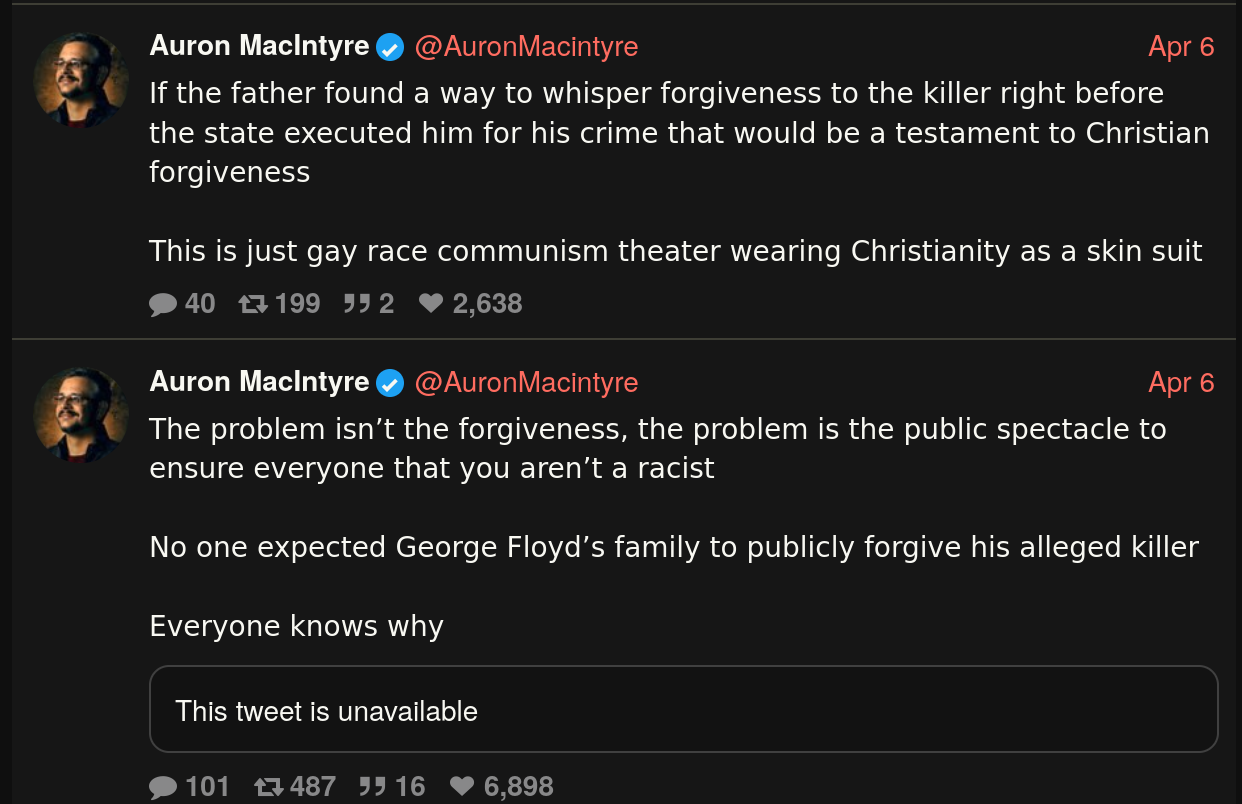Click the comment icon on the first tweet

click(163, 304)
